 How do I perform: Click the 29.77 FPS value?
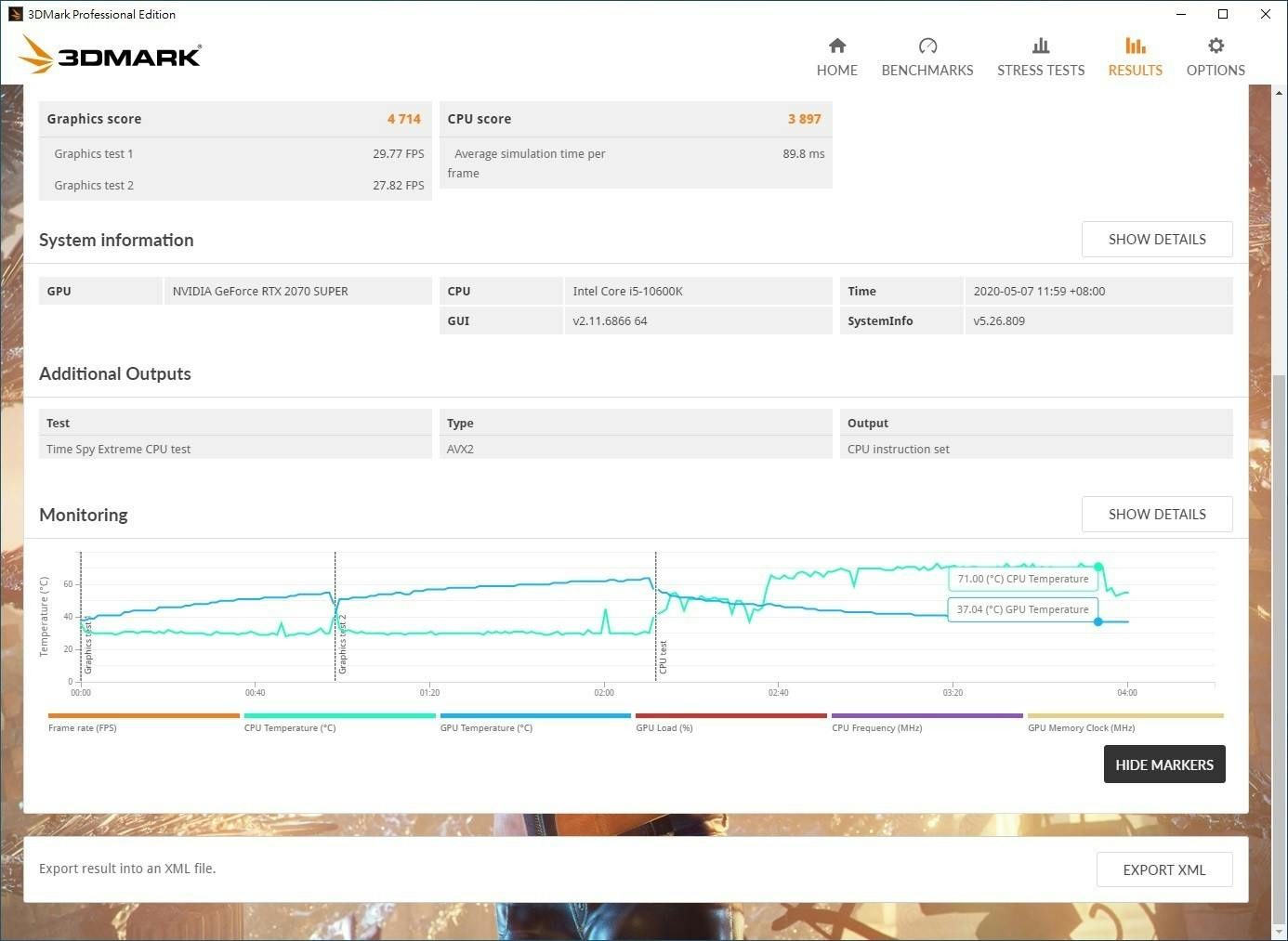click(399, 154)
